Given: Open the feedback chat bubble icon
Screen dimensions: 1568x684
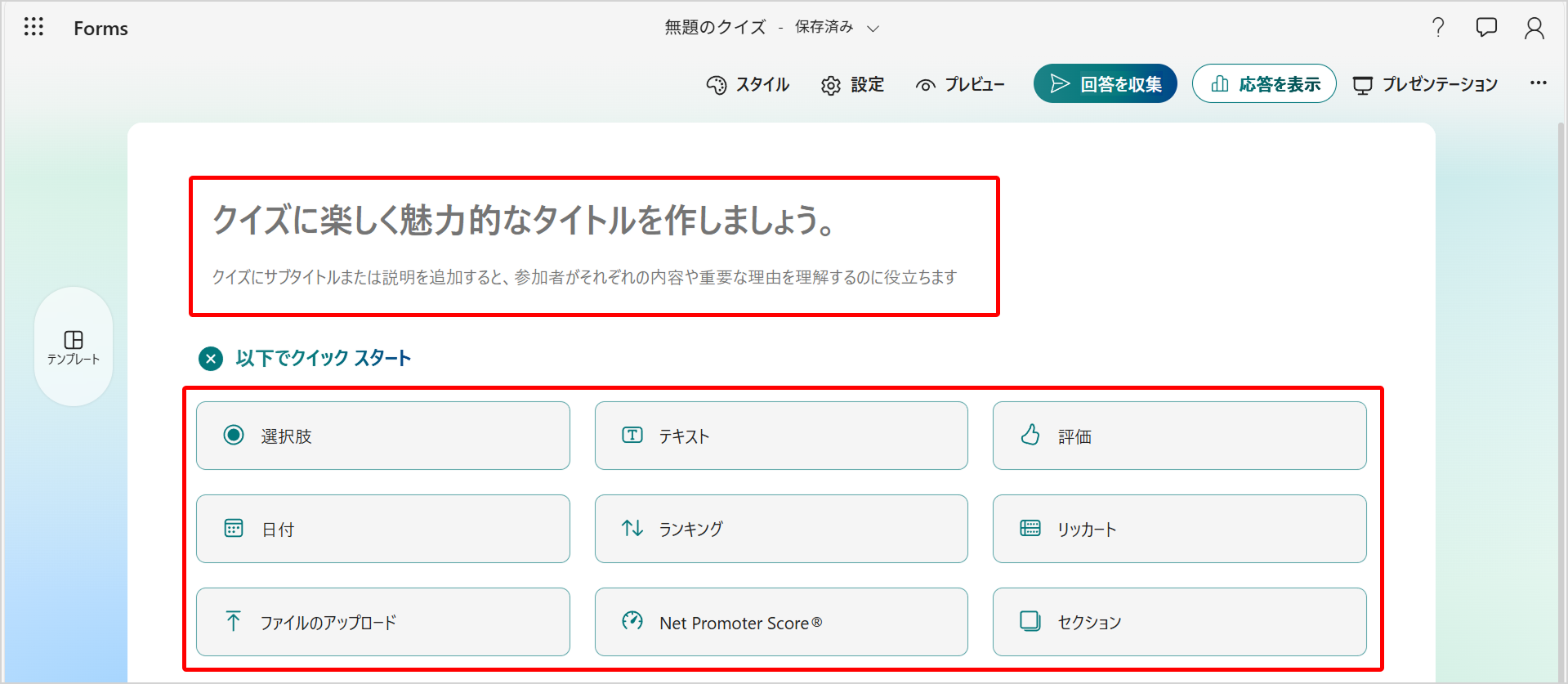Looking at the screenshot, I should pyautogui.click(x=1486, y=28).
